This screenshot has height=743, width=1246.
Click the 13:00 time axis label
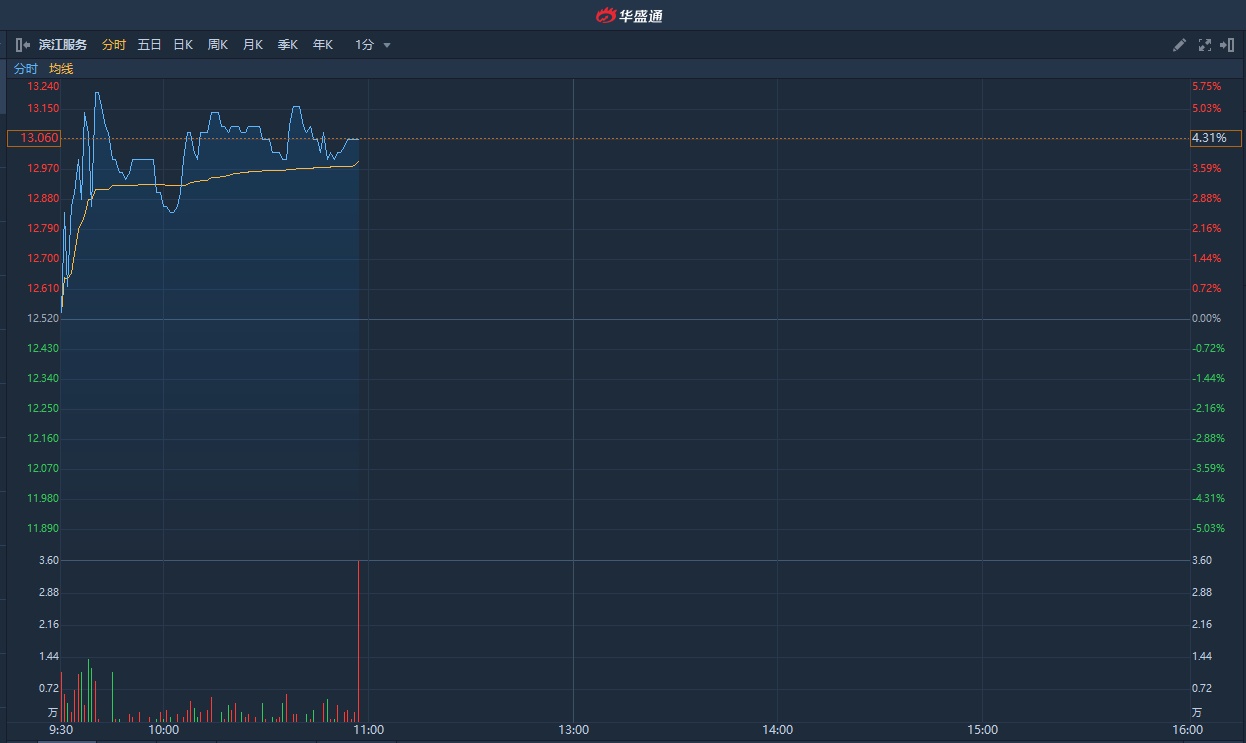pyautogui.click(x=573, y=730)
